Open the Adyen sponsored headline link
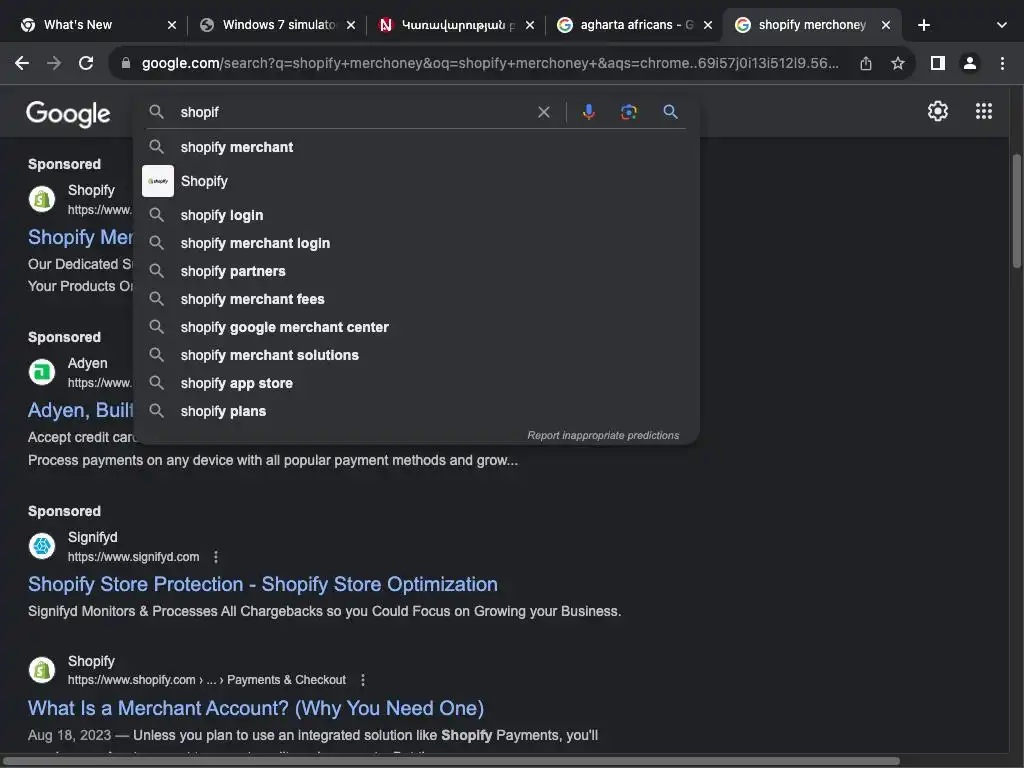Screen dimensions: 1024x768 pyautogui.click(x=80, y=410)
